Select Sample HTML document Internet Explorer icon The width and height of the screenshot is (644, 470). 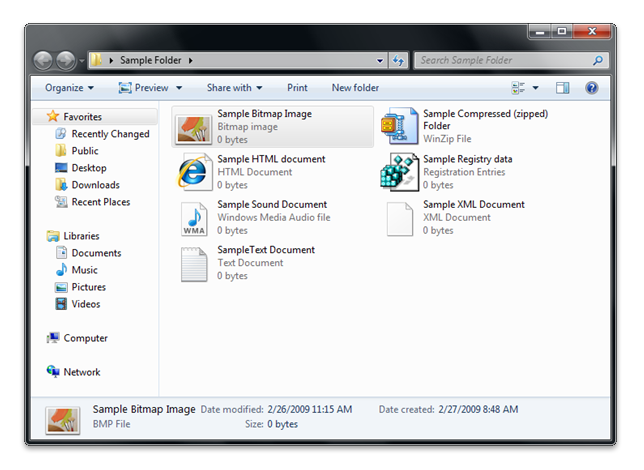coord(193,173)
